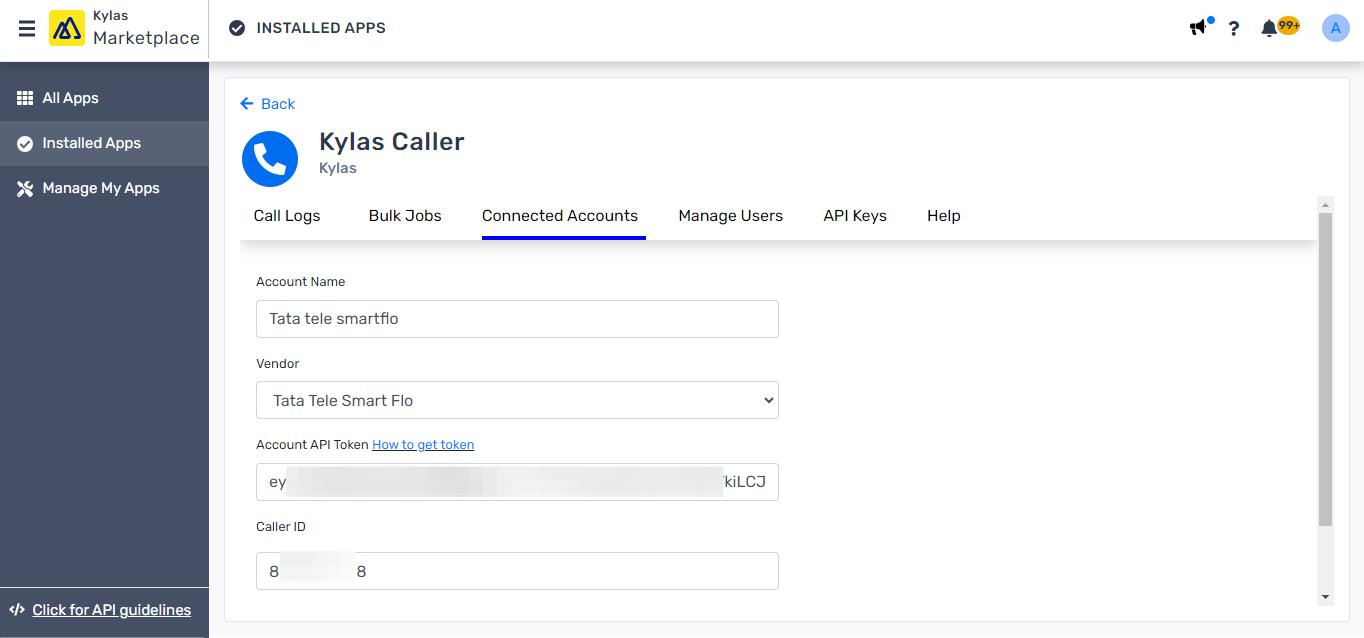The height and width of the screenshot is (638, 1364).
Task: Click the scrollbar down arrow
Action: 1326,597
